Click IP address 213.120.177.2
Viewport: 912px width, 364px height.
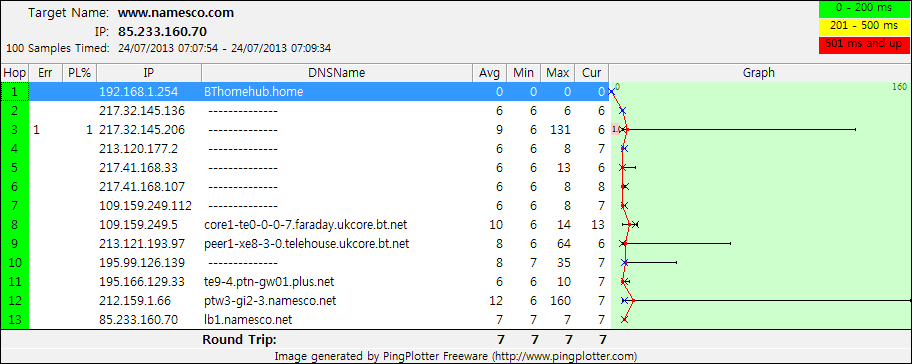point(138,149)
